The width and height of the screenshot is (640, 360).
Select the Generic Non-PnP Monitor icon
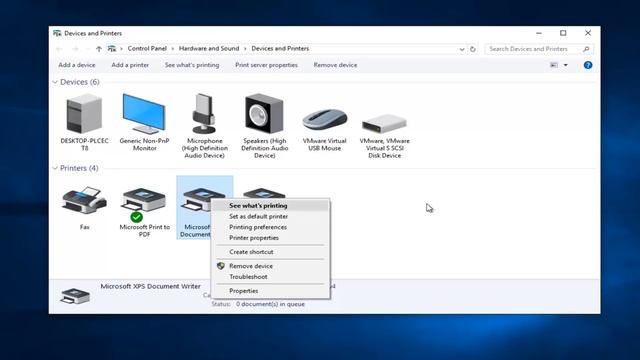point(144,113)
